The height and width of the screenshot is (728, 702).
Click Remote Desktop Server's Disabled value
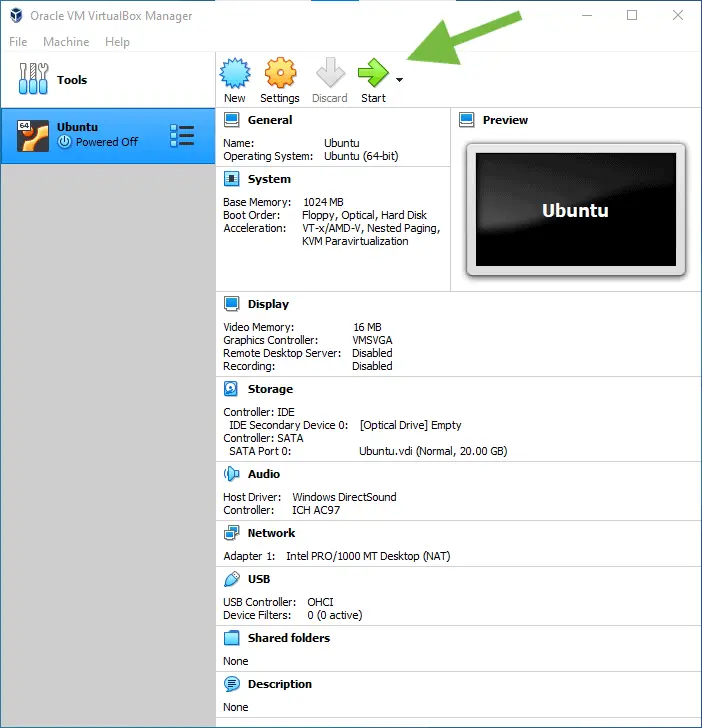372,353
